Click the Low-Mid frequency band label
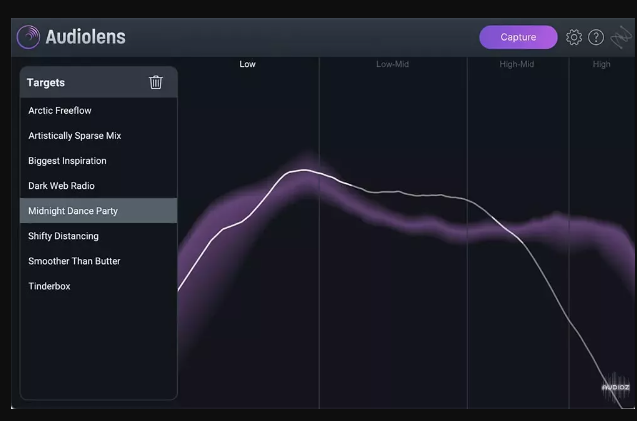The image size is (637, 421). [393, 65]
